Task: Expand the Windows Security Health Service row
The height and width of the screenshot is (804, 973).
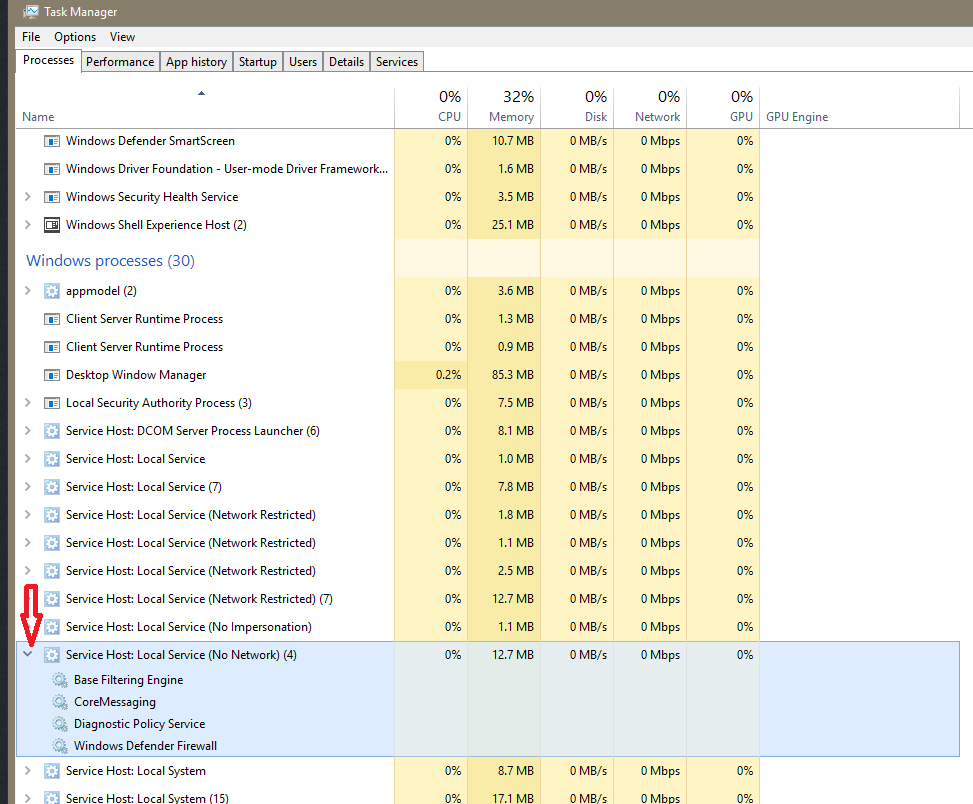Action: click(28, 197)
